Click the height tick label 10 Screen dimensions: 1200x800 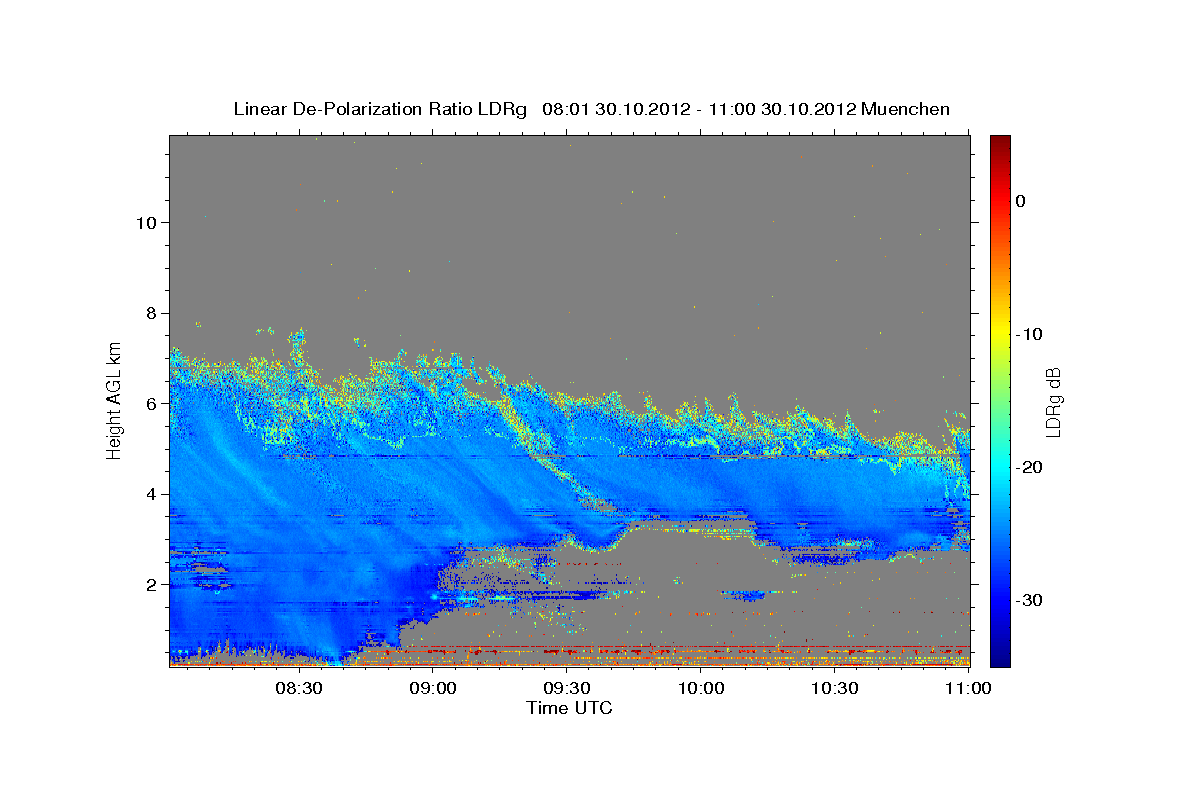[146, 222]
